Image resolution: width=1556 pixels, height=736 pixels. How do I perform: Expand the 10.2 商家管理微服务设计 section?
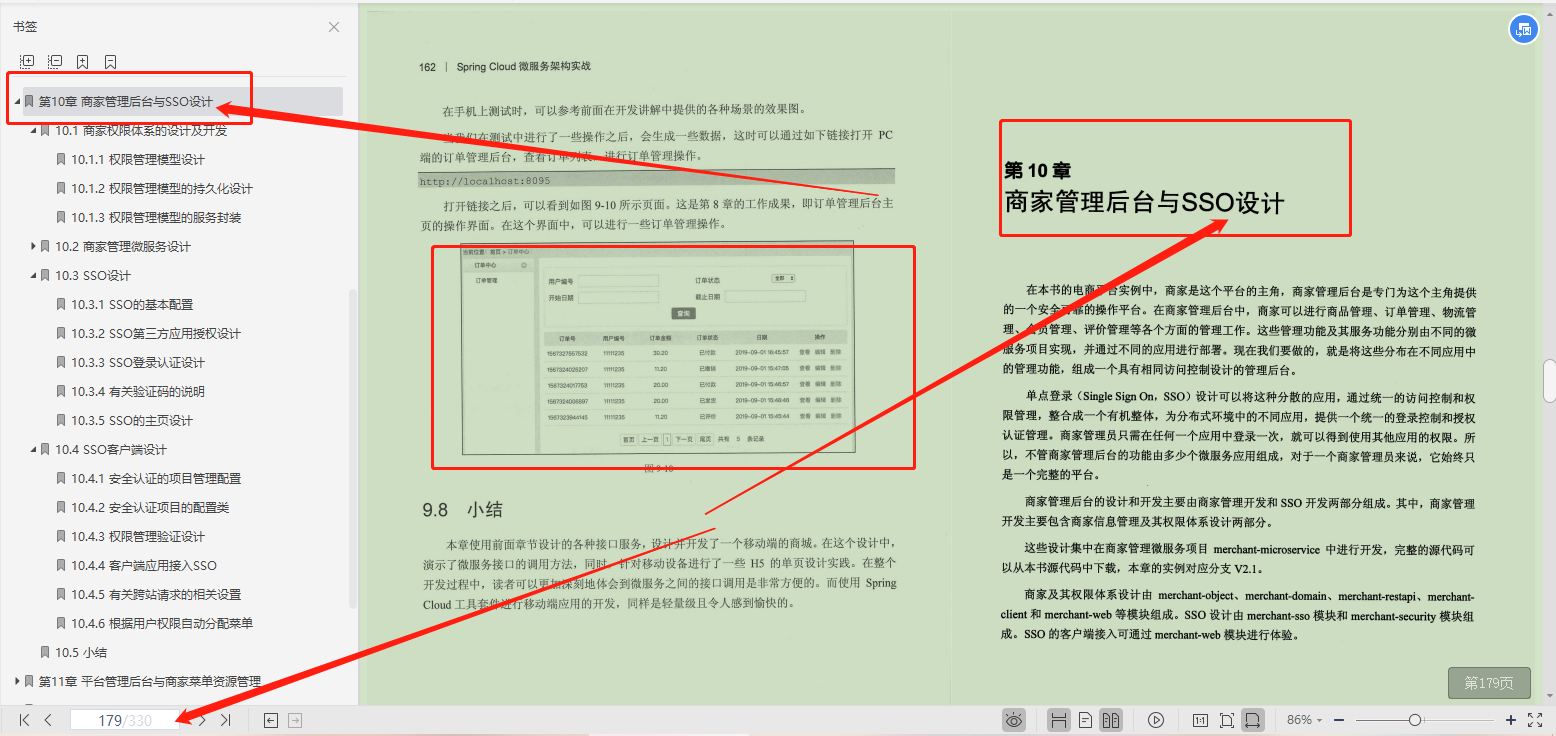coord(33,246)
